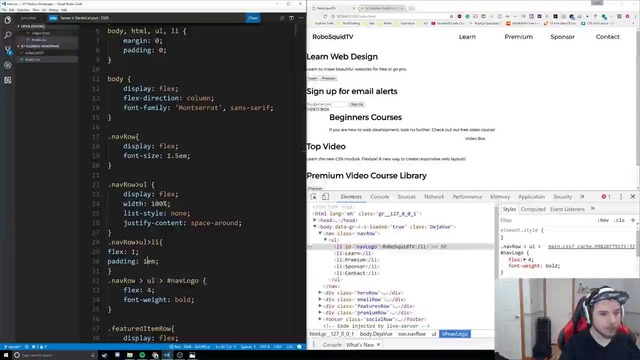Open File Explorer from the taskbar
640x360 pixels.
pyautogui.click(x=130, y=355)
